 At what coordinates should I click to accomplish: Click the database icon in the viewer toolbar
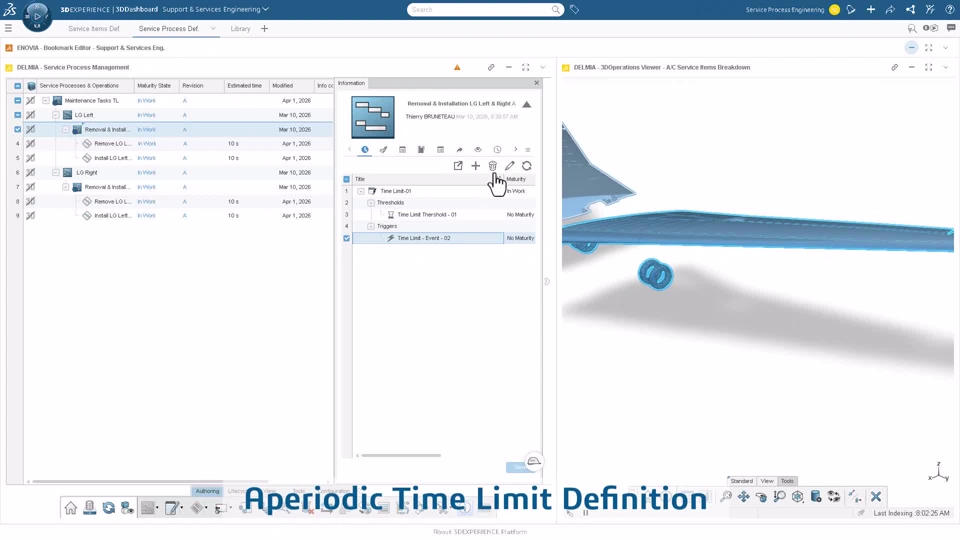(816, 497)
